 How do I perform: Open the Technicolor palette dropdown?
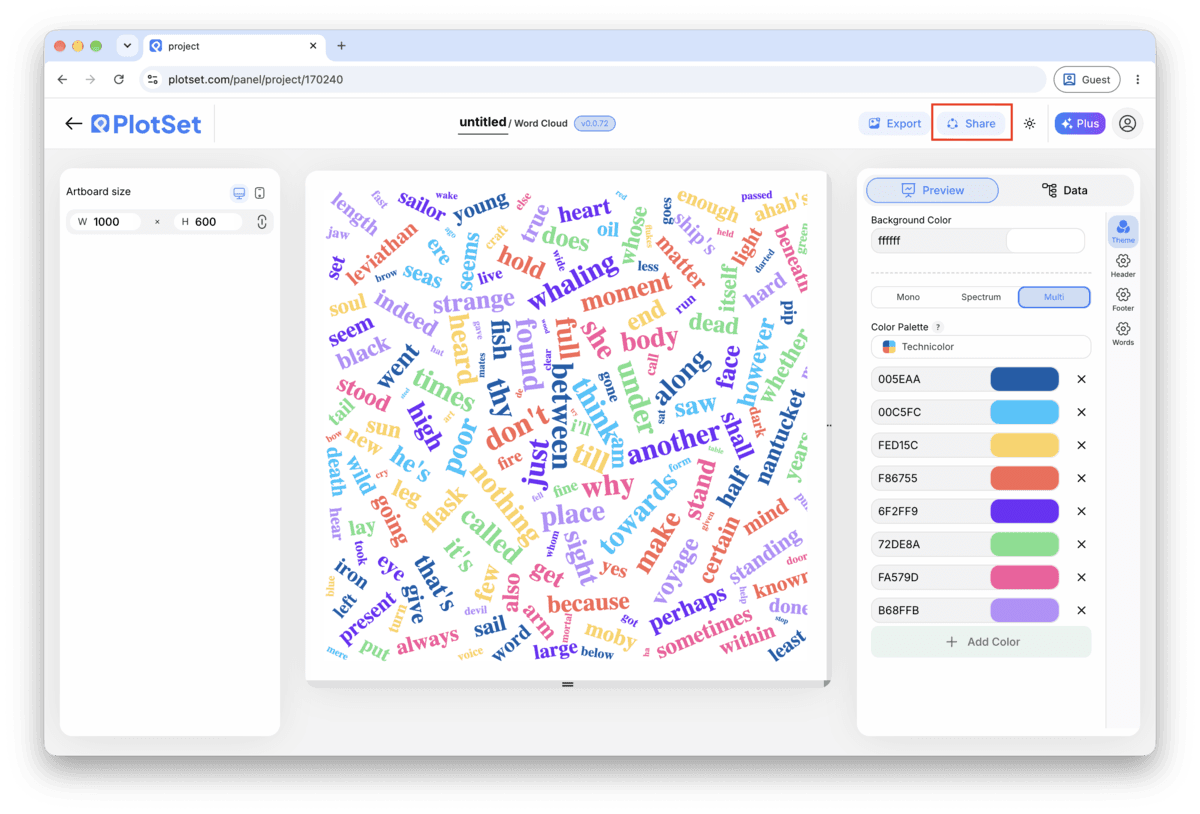(981, 347)
